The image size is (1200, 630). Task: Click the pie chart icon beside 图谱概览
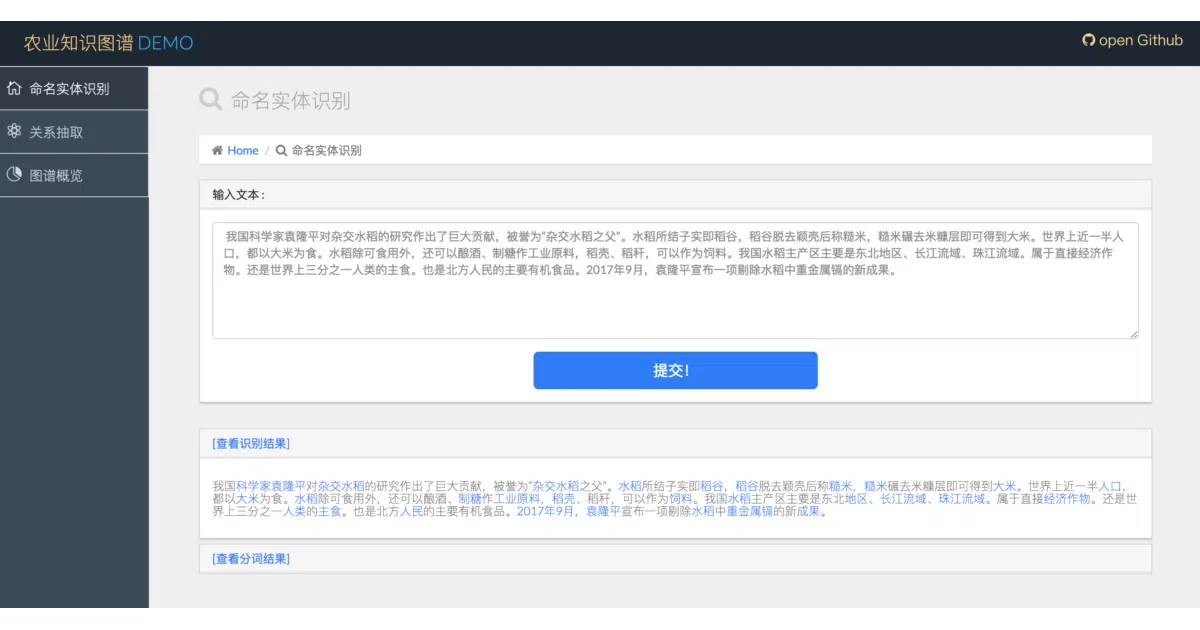[x=14, y=174]
